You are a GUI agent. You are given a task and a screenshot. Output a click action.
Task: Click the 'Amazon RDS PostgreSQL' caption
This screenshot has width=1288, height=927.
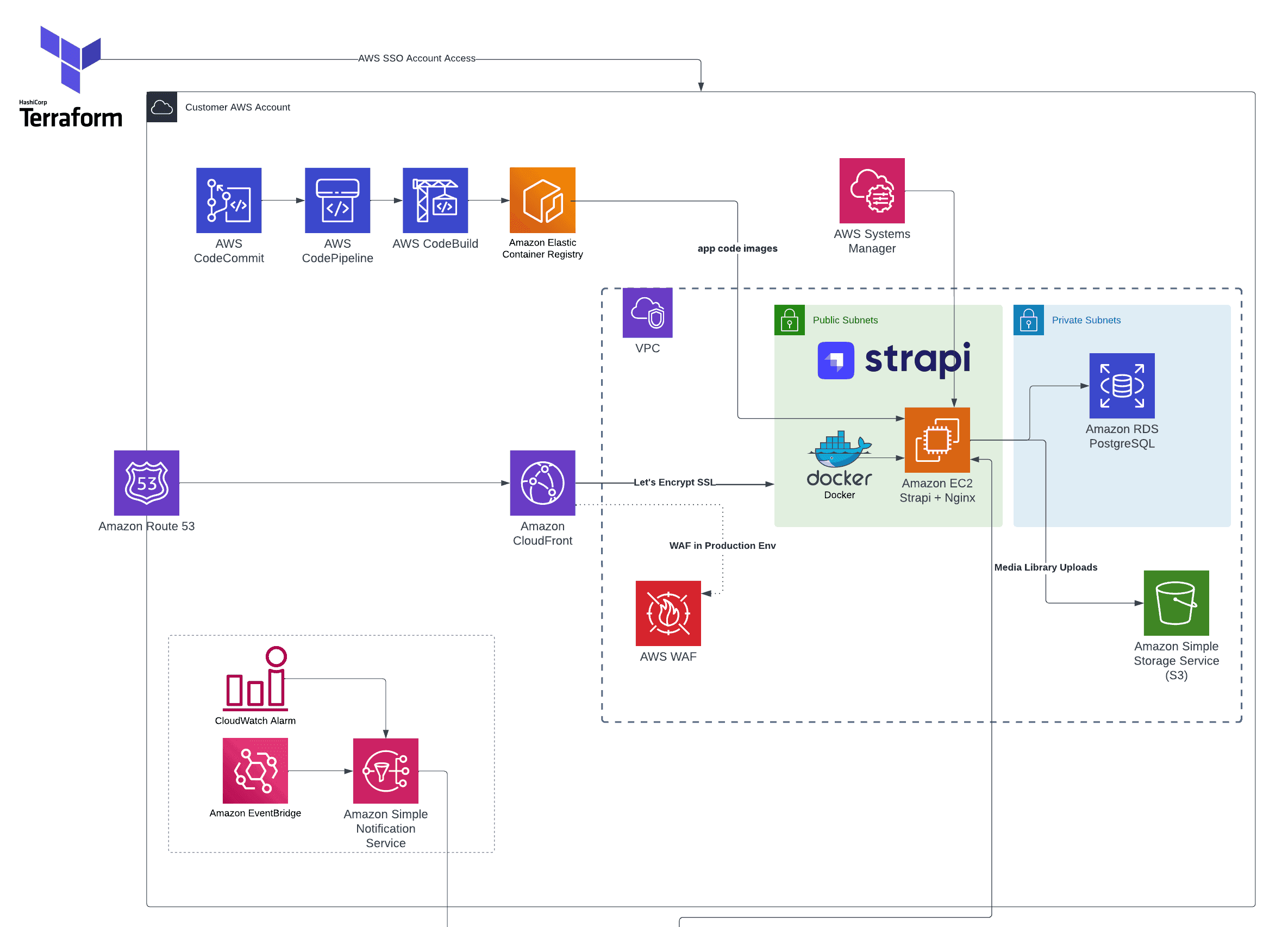(1122, 436)
